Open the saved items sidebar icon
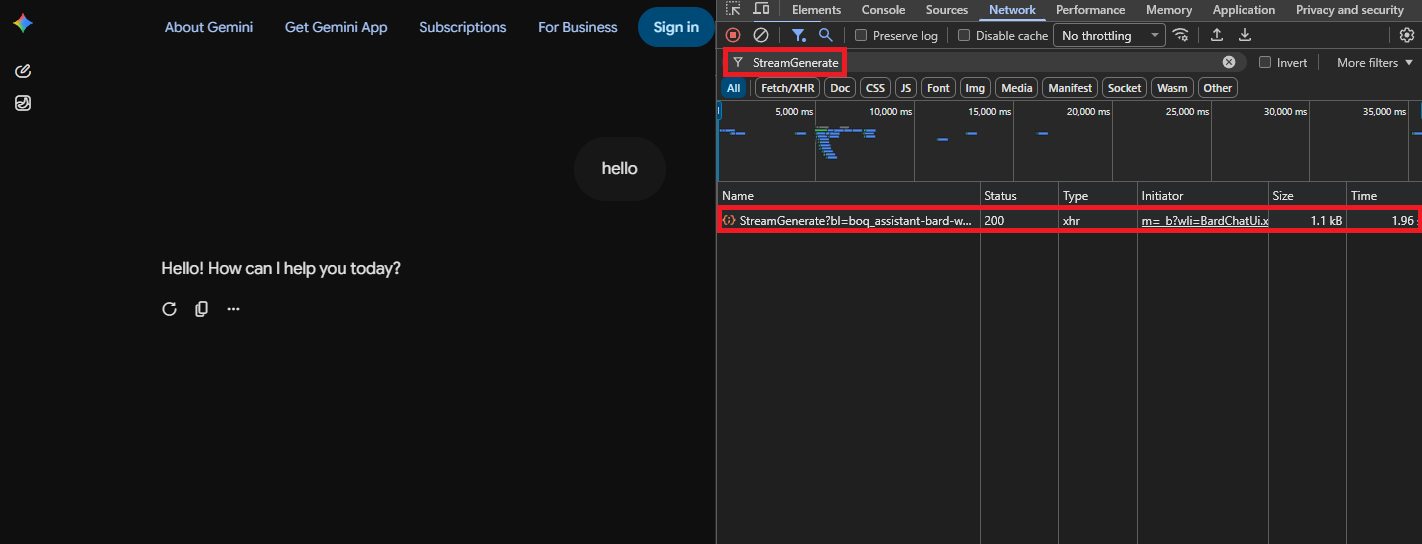Viewport: 1422px width, 544px height. pyautogui.click(x=23, y=103)
